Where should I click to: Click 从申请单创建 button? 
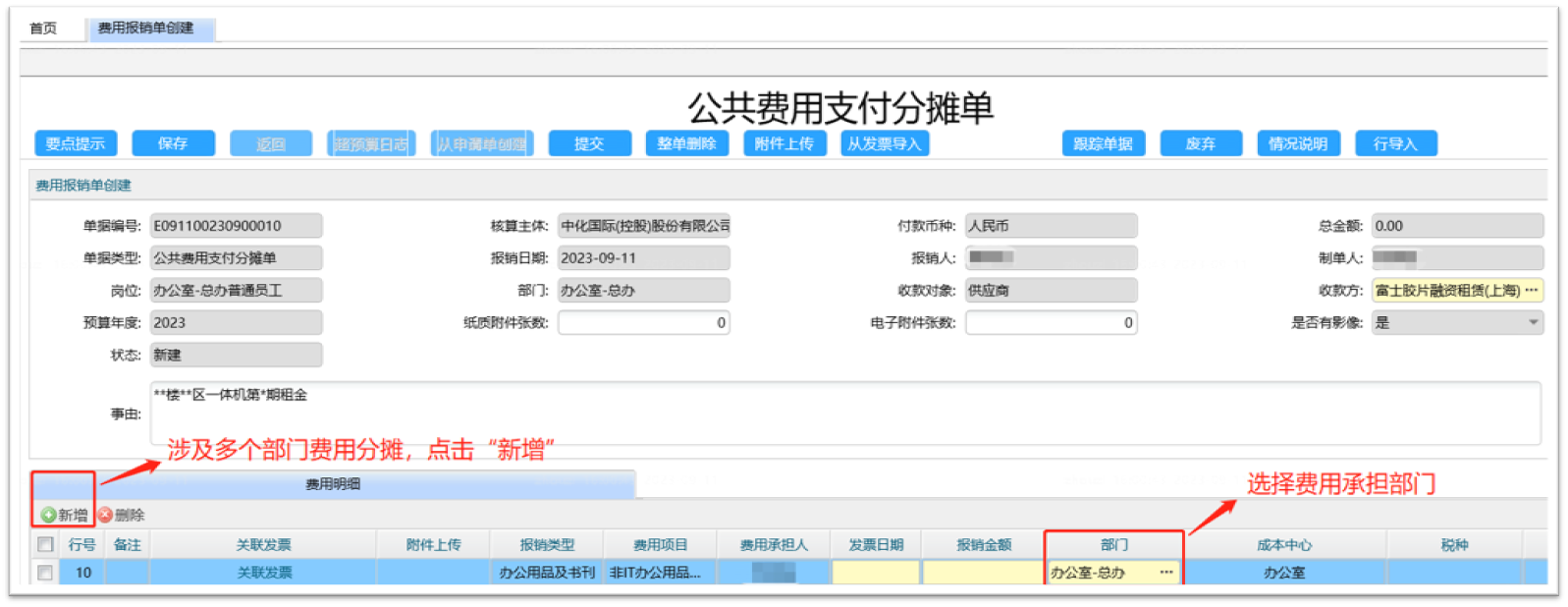coord(482,143)
